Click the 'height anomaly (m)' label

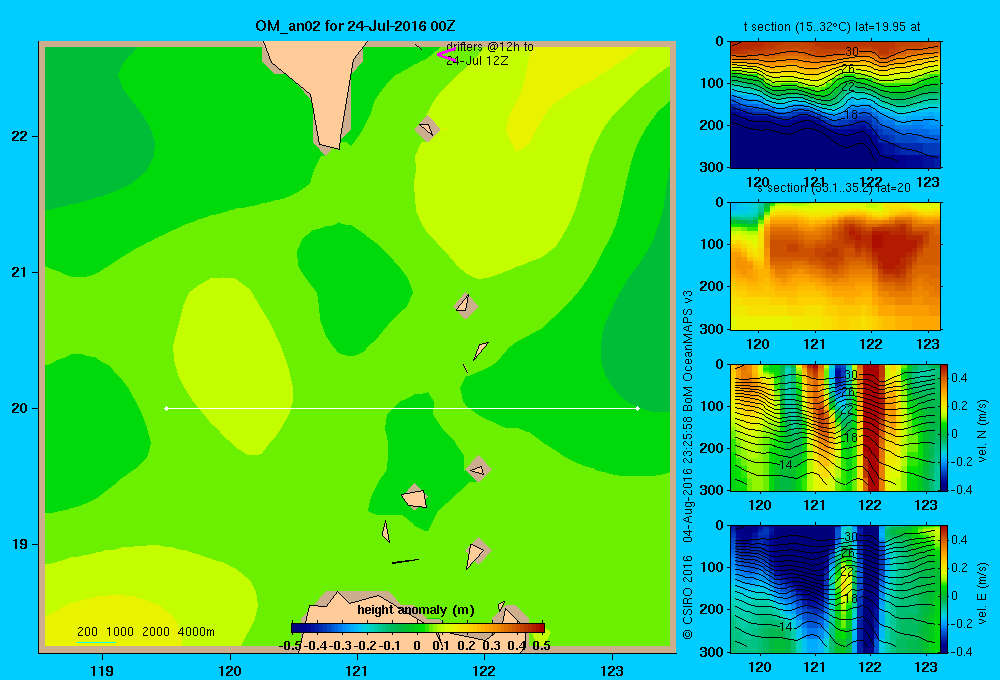tap(416, 610)
